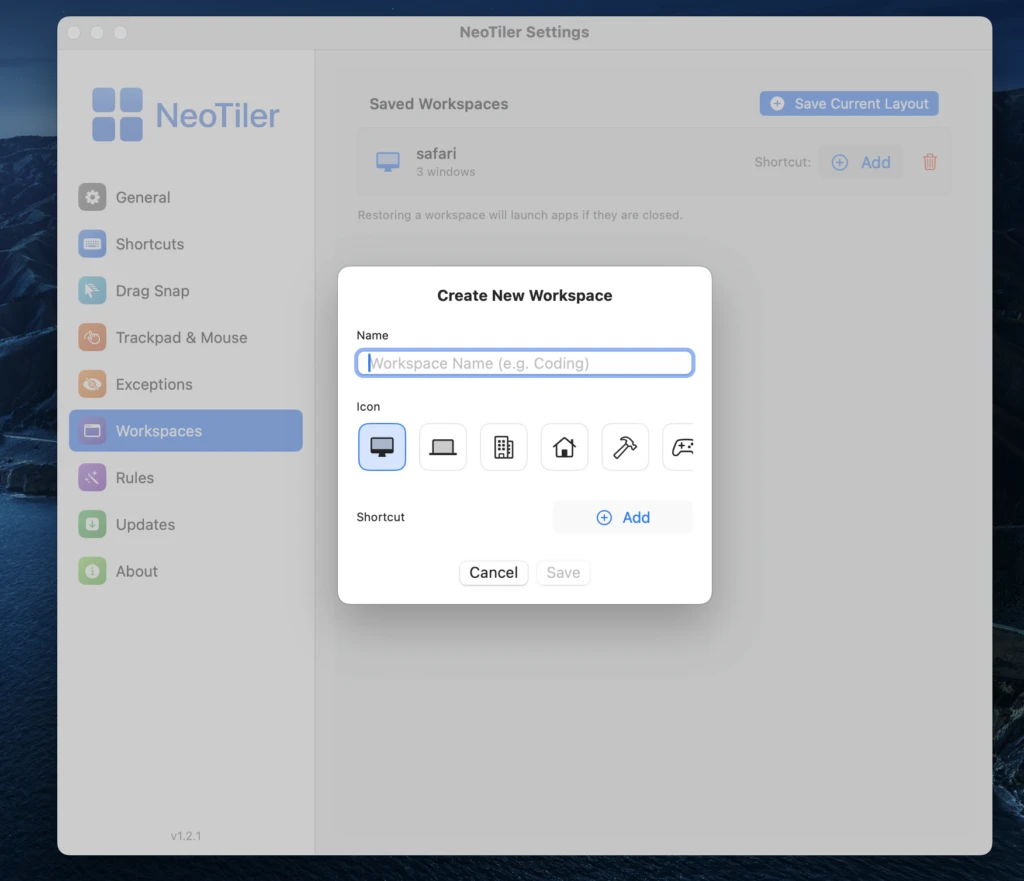
Task: Click the Shortcuts keyboard icon
Action: coord(92,244)
